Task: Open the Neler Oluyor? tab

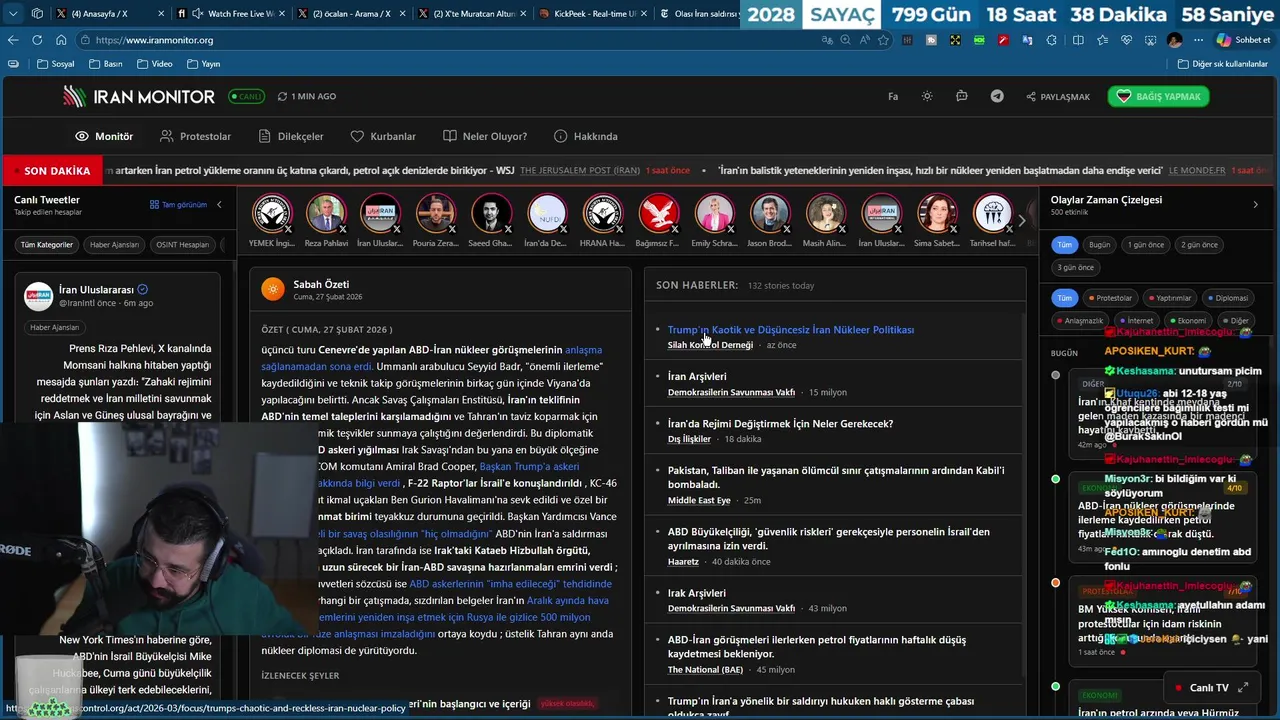Action: [485, 136]
